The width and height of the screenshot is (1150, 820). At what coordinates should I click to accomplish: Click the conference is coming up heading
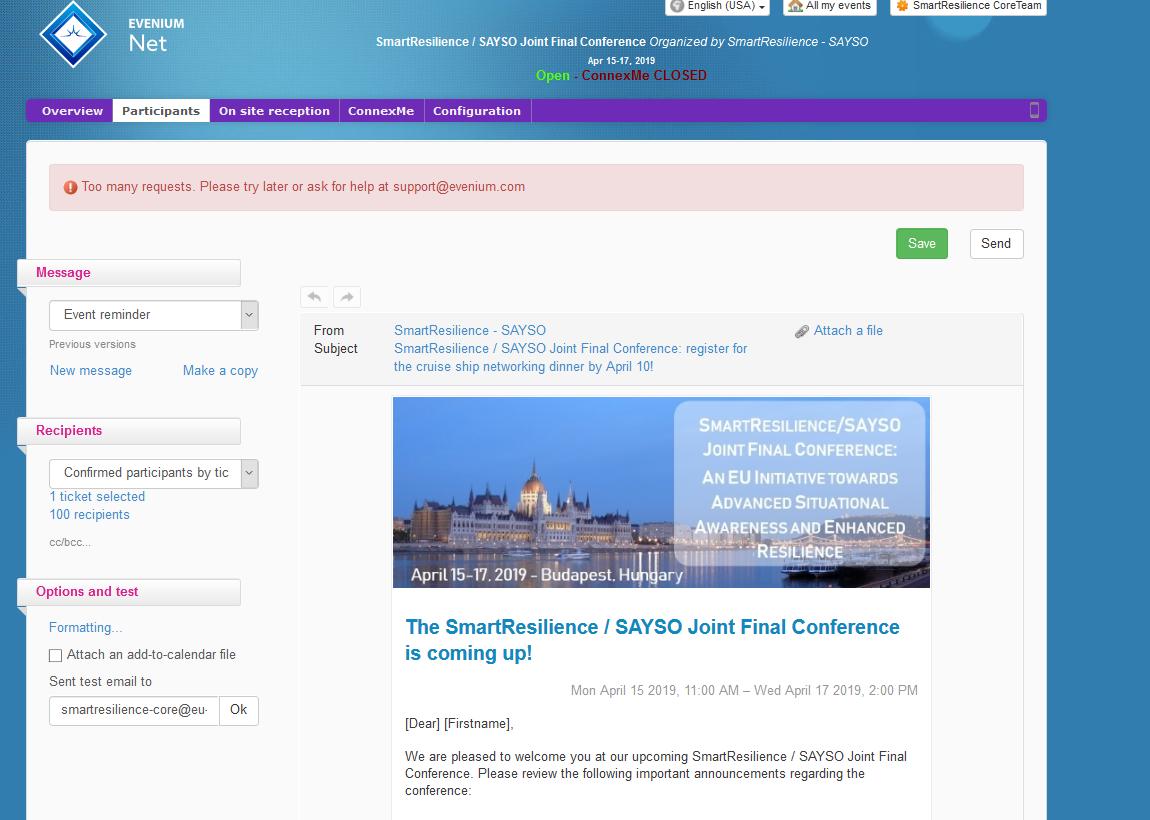(x=652, y=640)
